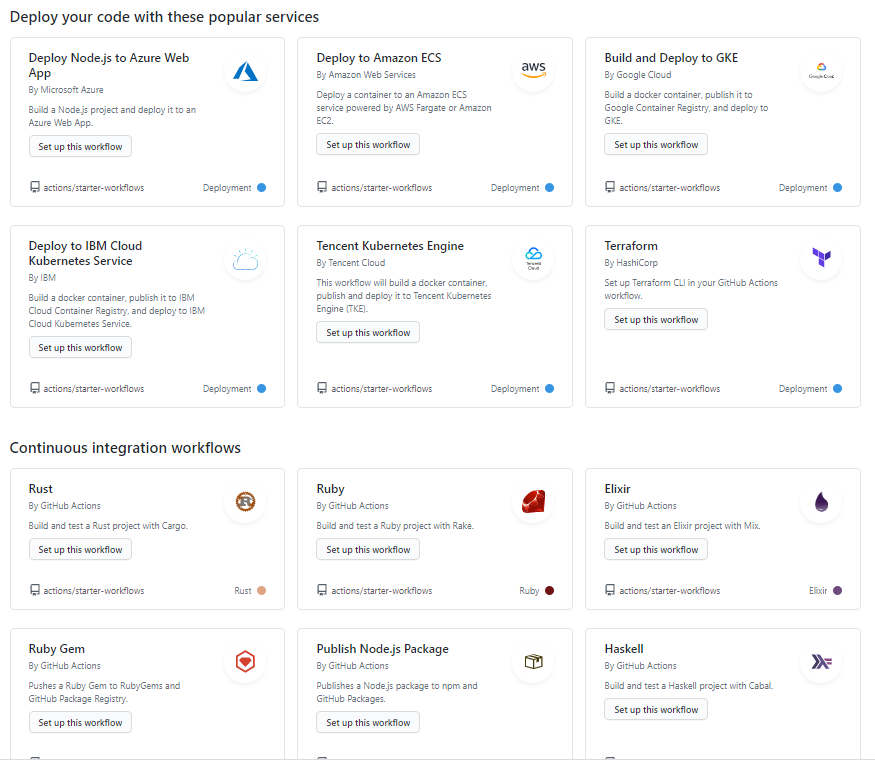Image resolution: width=875 pixels, height=762 pixels.
Task: Open actions/starter-workflows link in Terraform card
Action: click(x=670, y=389)
